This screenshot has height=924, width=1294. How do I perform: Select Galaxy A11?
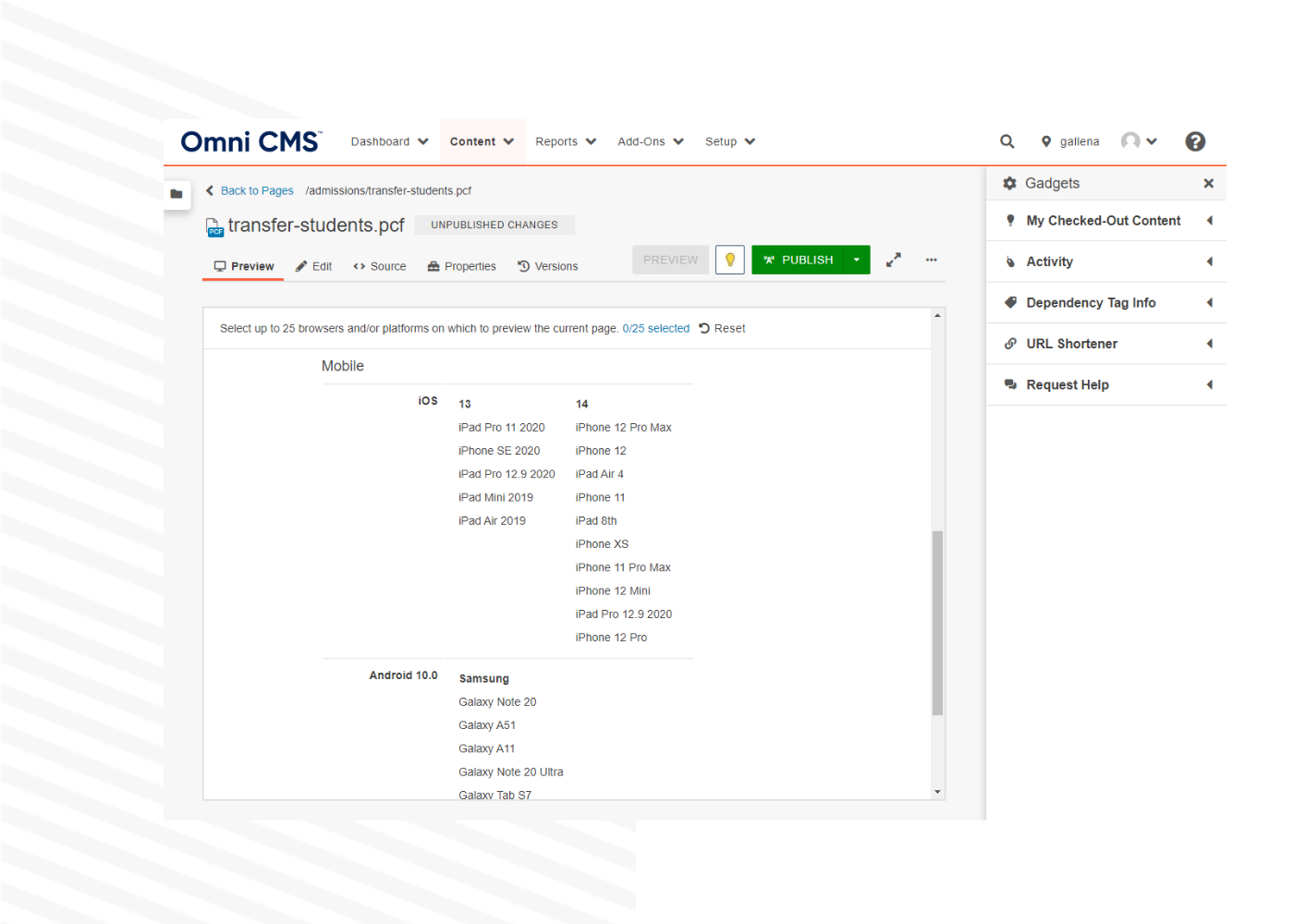(487, 748)
